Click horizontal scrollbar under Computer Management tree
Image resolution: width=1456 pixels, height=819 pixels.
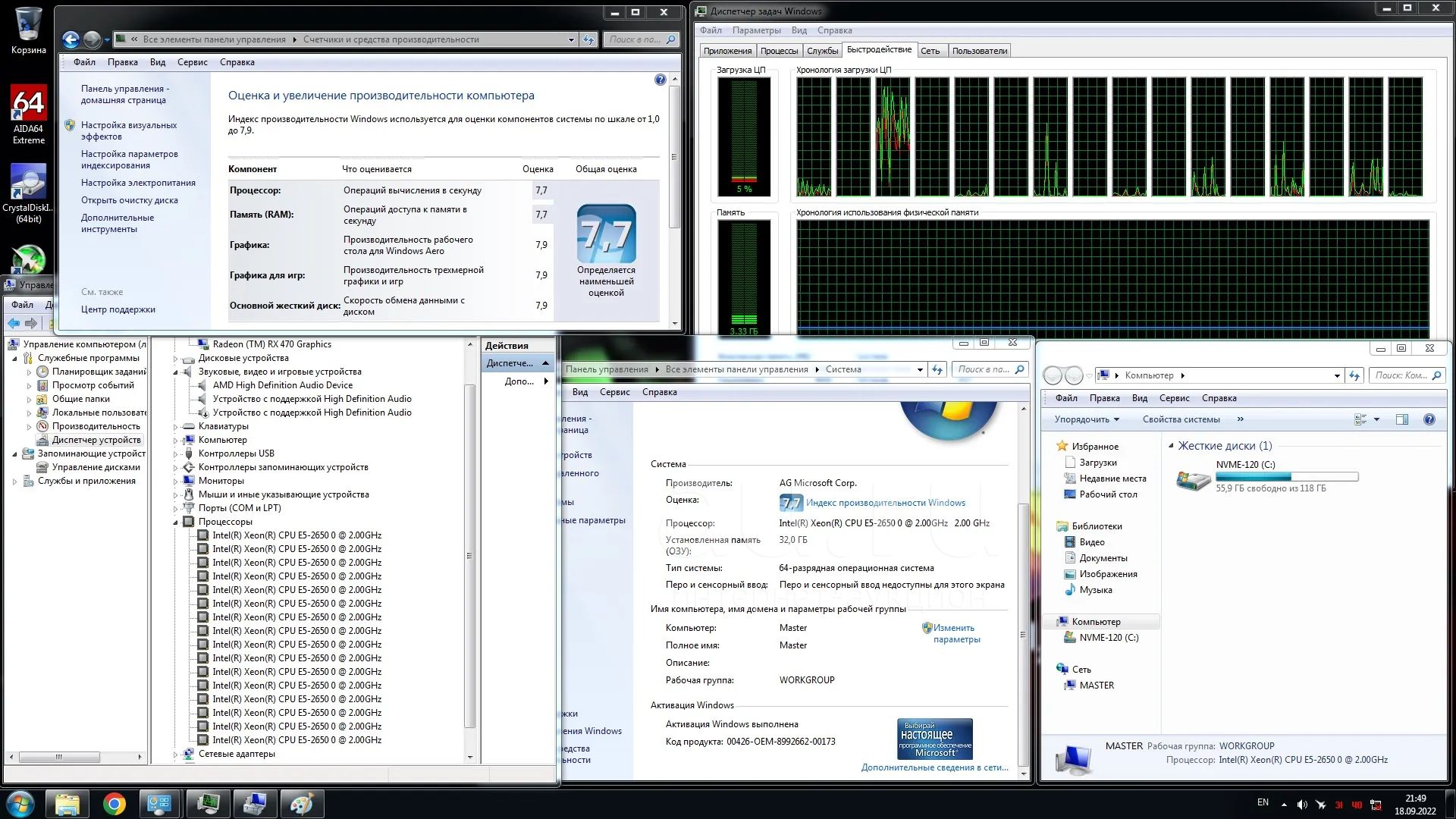coord(59,757)
